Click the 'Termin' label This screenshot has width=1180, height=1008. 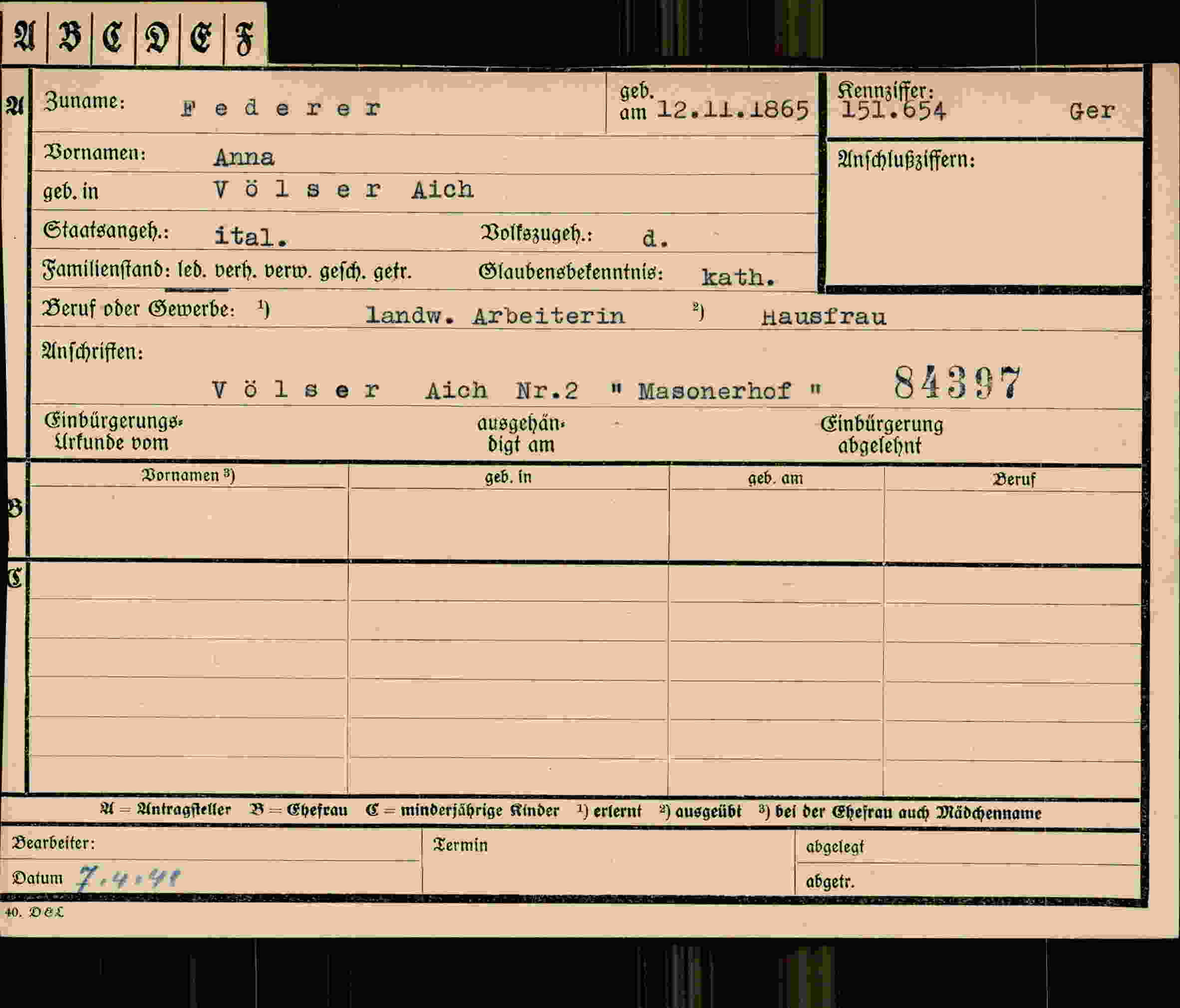point(460,845)
